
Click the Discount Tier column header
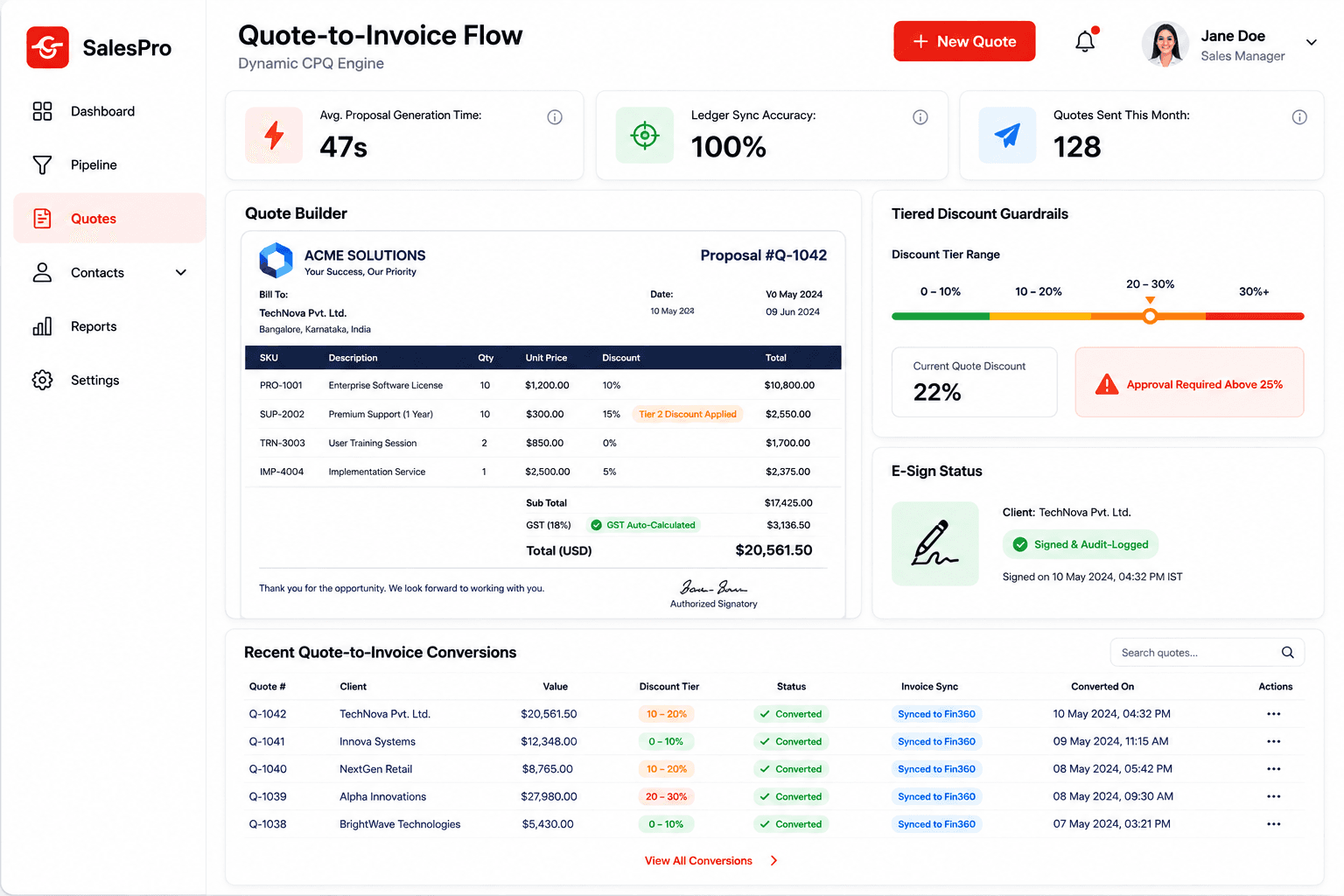pos(669,687)
